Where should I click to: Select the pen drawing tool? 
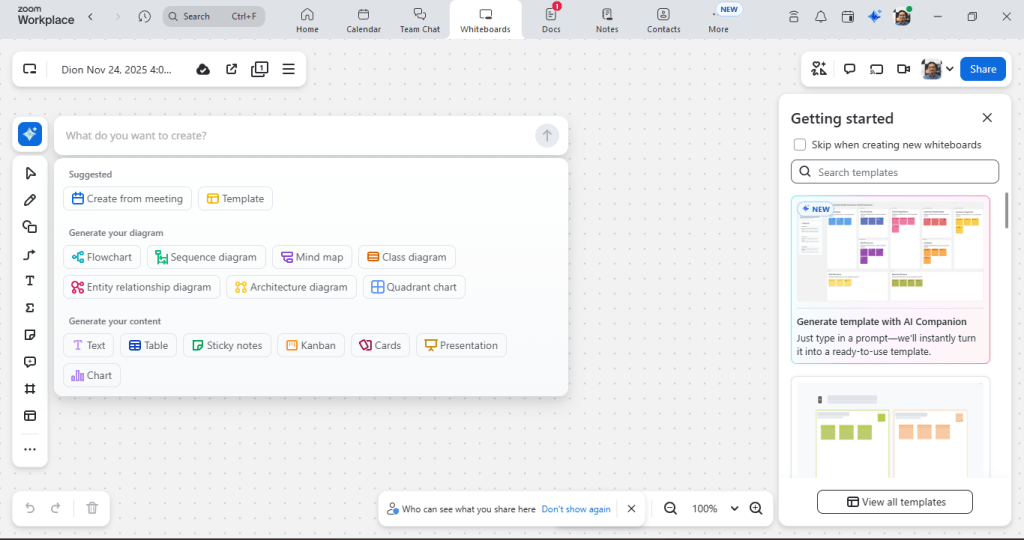point(30,200)
